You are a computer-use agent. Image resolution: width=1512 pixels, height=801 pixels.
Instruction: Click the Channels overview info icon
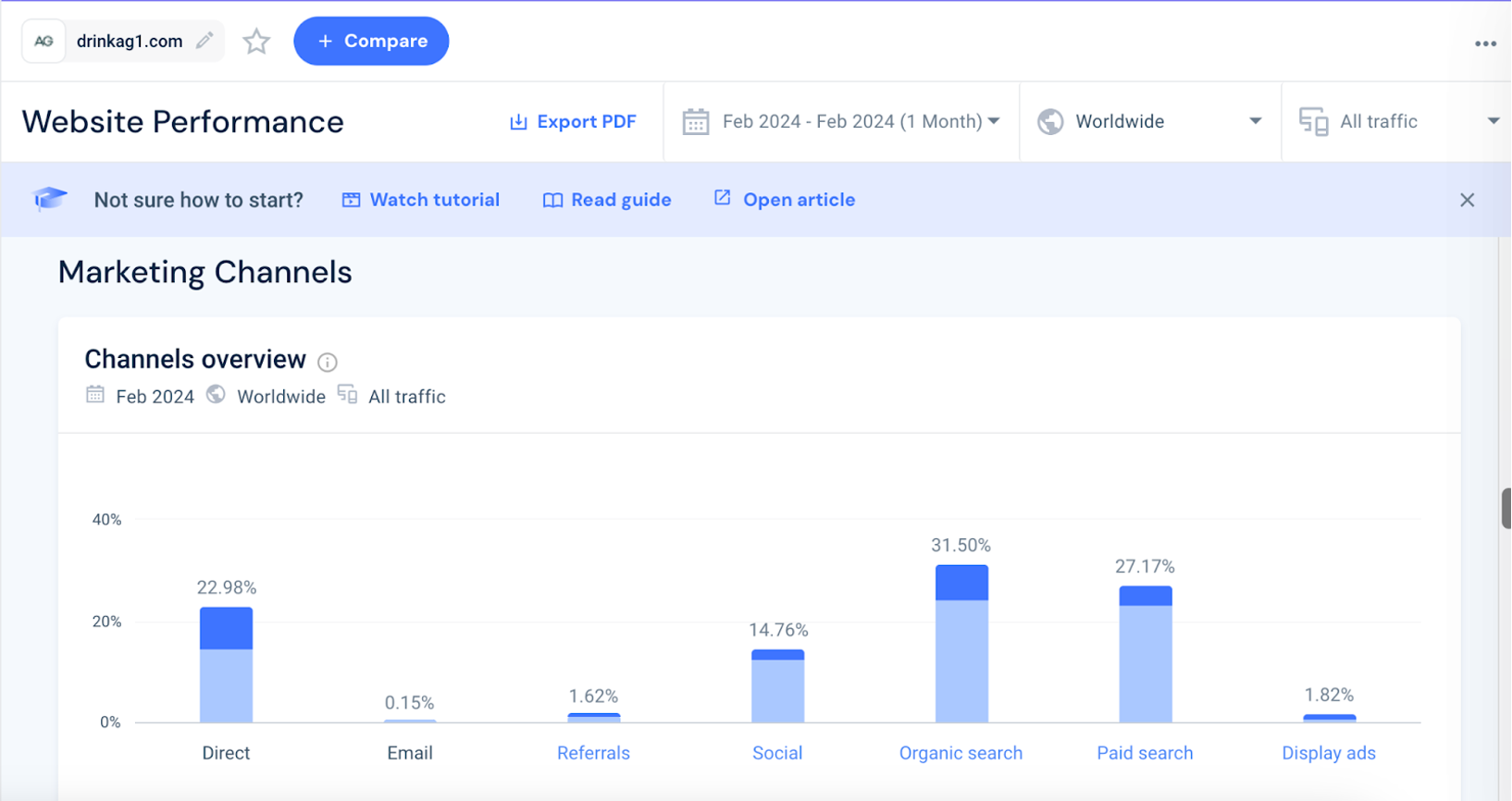pos(328,362)
